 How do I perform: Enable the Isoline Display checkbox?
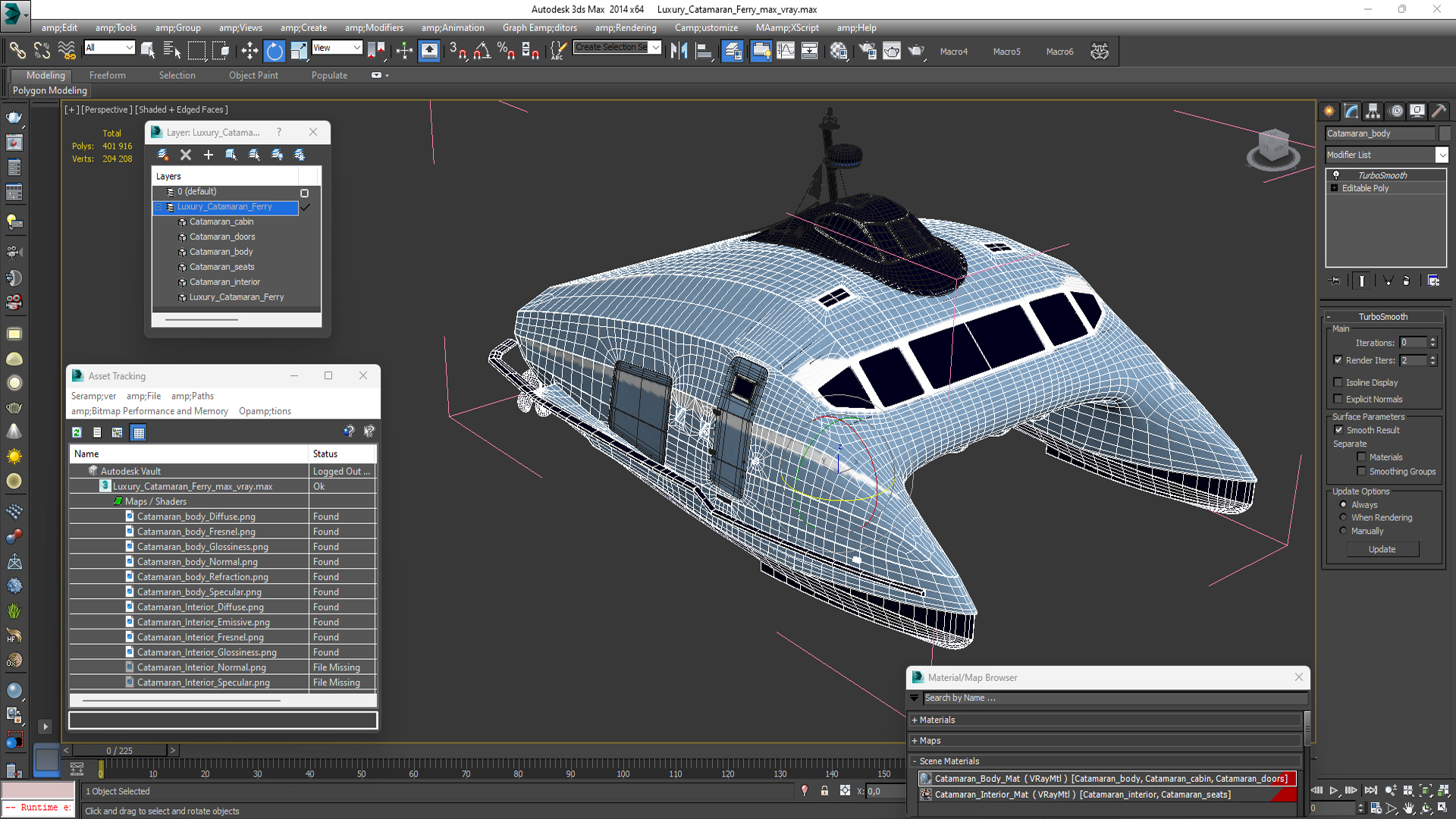(1338, 382)
